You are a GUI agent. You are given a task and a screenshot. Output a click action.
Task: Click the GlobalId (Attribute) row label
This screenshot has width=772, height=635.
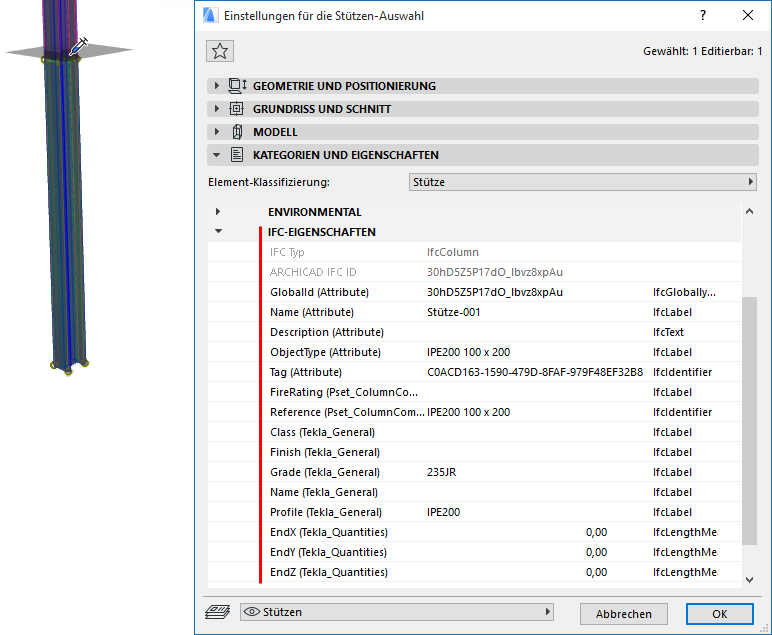point(319,292)
